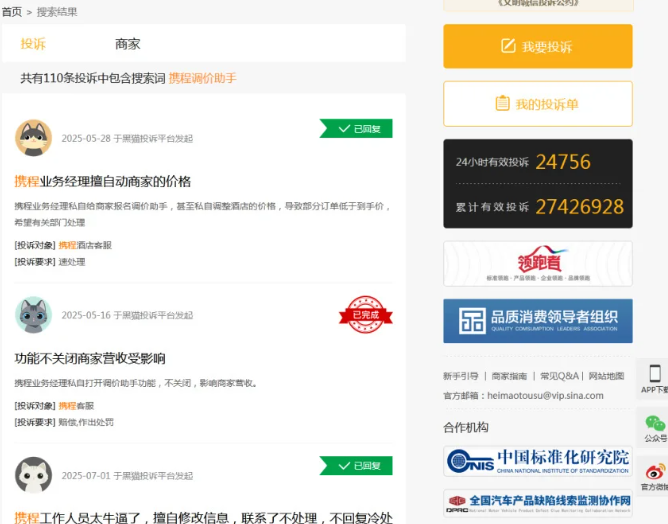Open the 品质消费领导者组织 banner

(538, 321)
